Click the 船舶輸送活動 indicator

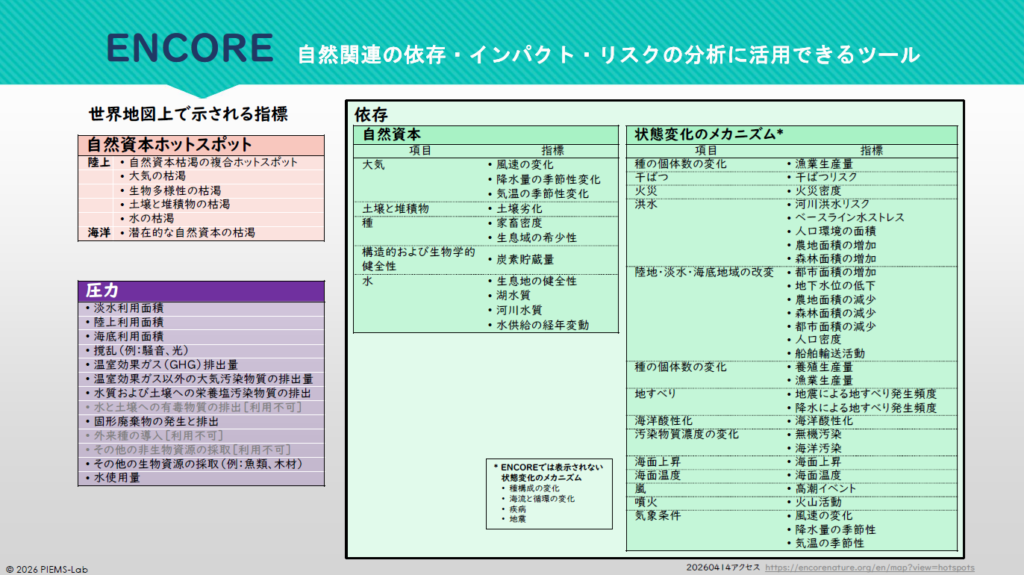[829, 353]
